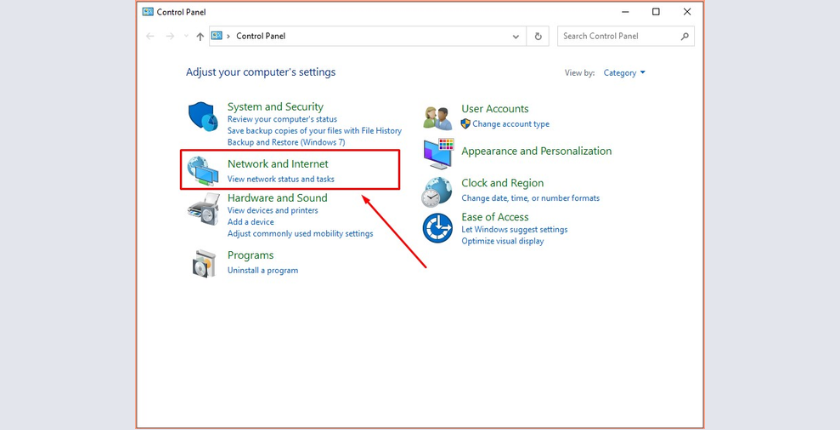Screen dimensions: 840x430
Task: Open Change account type link
Action: click(511, 124)
